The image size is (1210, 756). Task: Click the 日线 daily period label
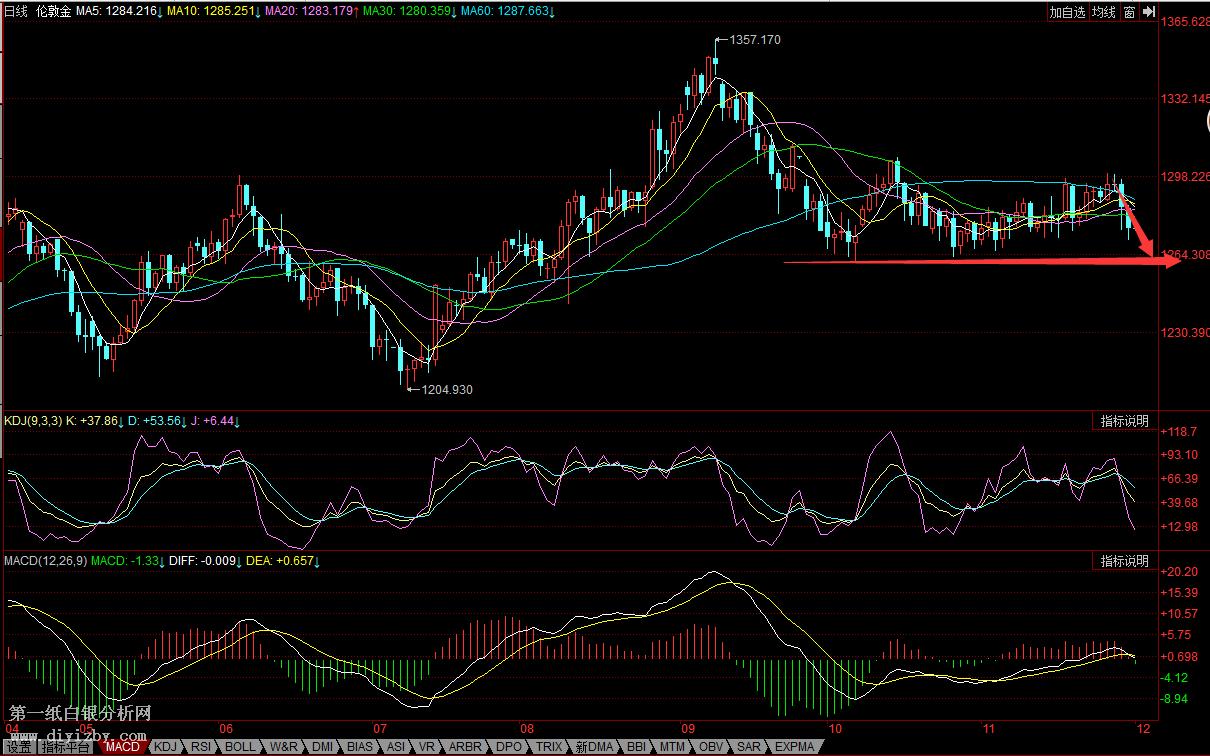[17, 11]
